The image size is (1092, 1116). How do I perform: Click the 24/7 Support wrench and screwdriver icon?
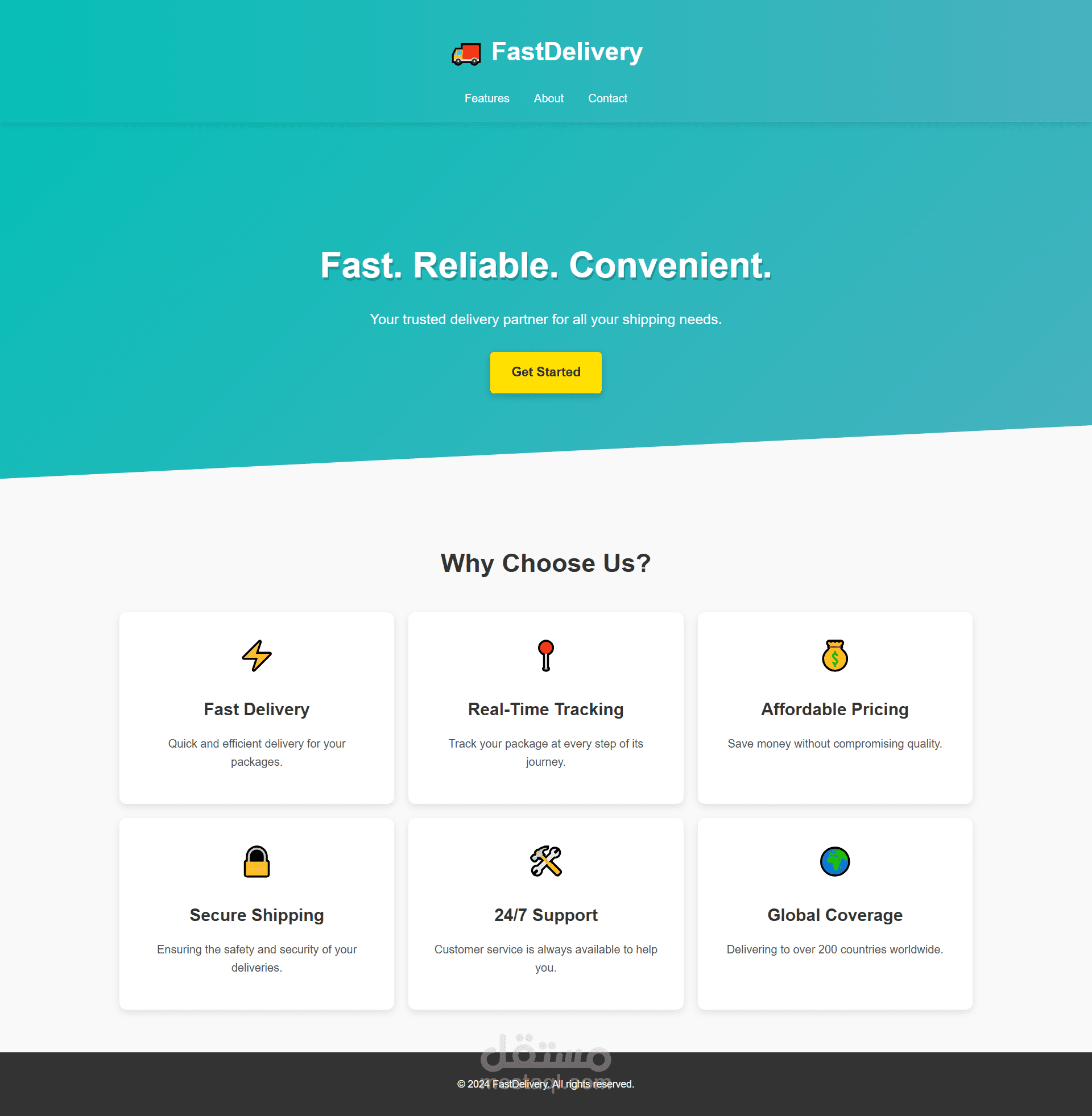545,861
